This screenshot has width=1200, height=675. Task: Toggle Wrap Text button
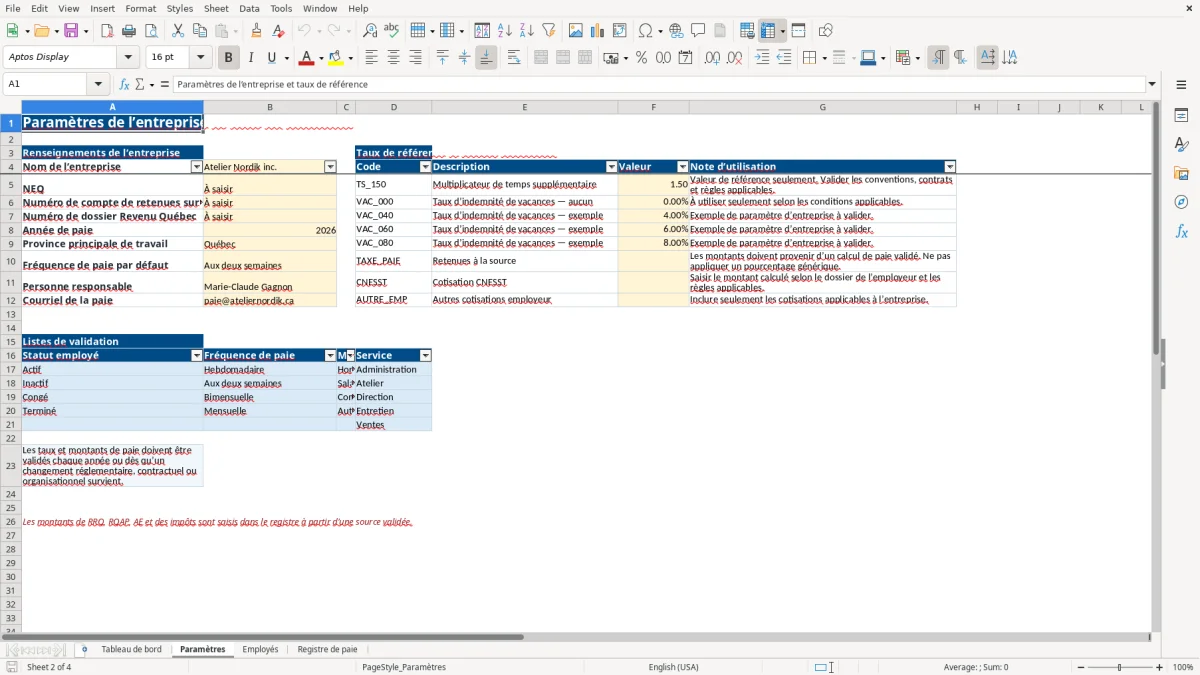tap(514, 58)
